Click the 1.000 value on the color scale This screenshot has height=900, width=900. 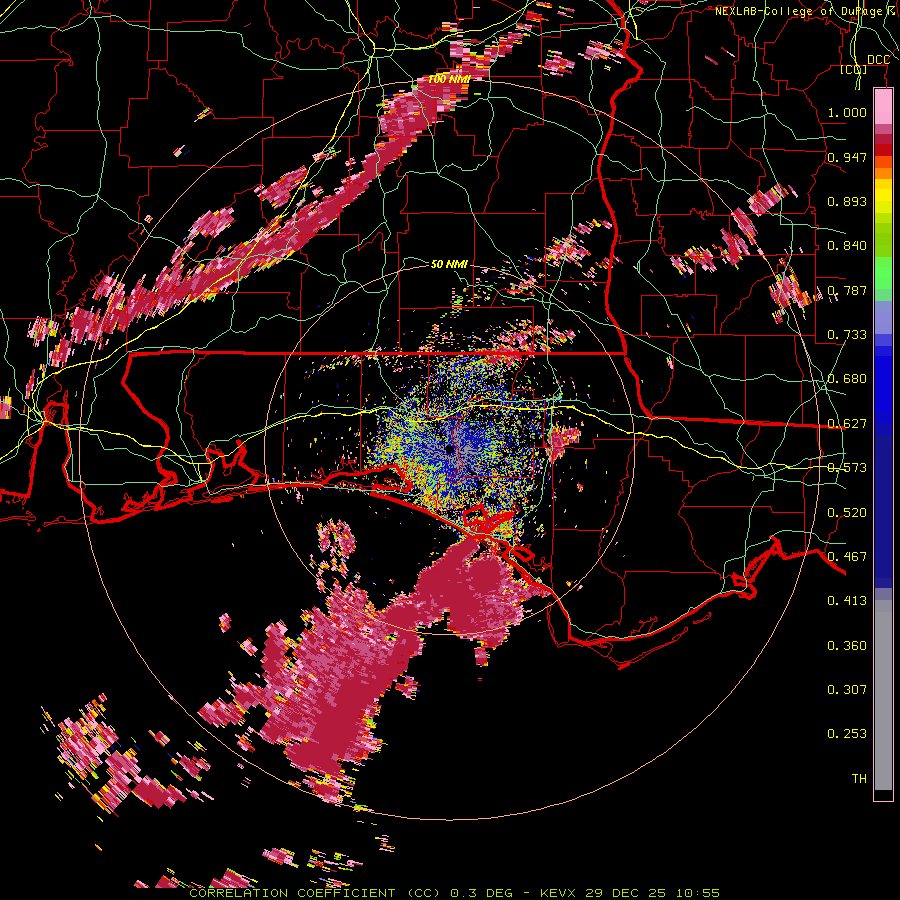pyautogui.click(x=847, y=112)
